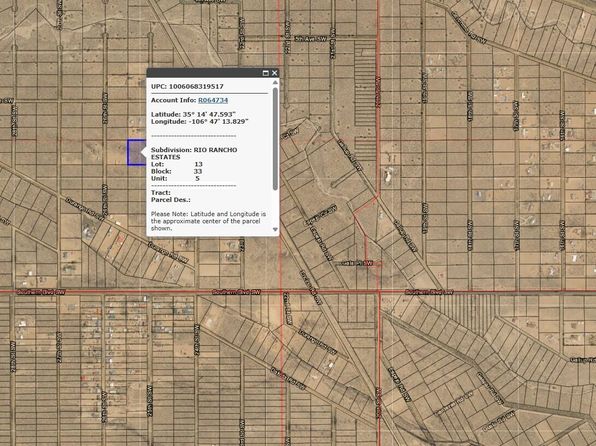Screen dimensions: 596x446
Task: Click the Please Note disclaimer text
Action: [x=208, y=221]
